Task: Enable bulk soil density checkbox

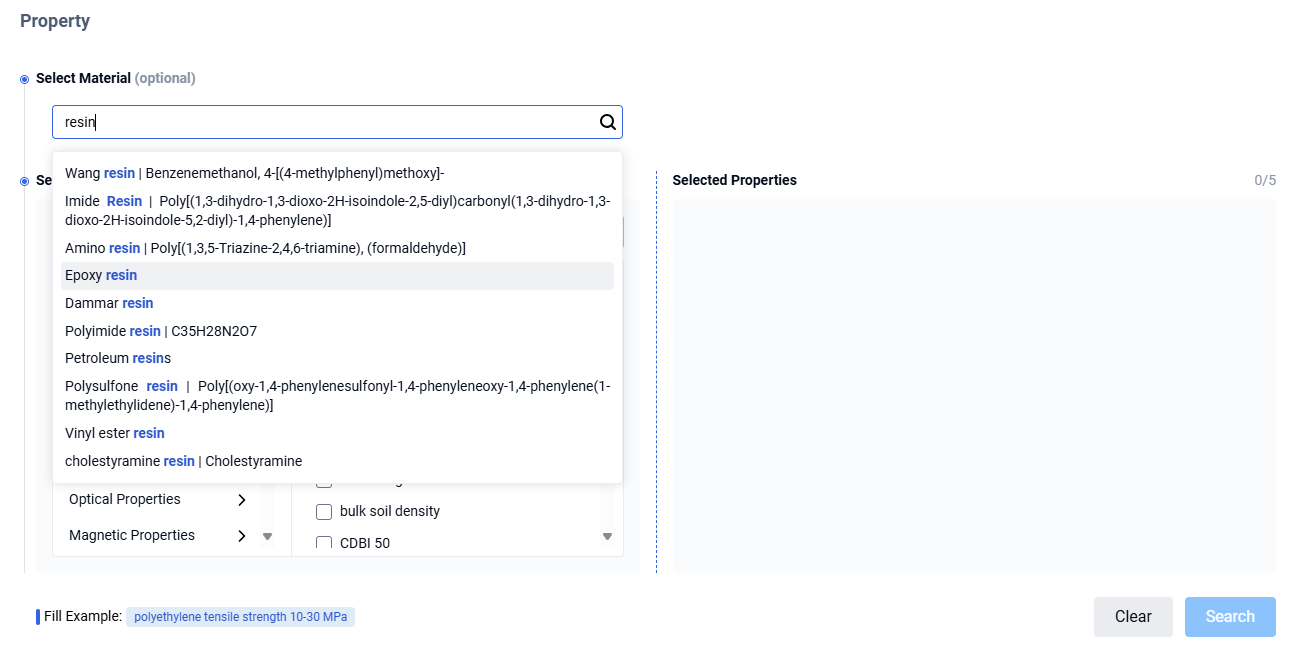Action: coord(324,512)
